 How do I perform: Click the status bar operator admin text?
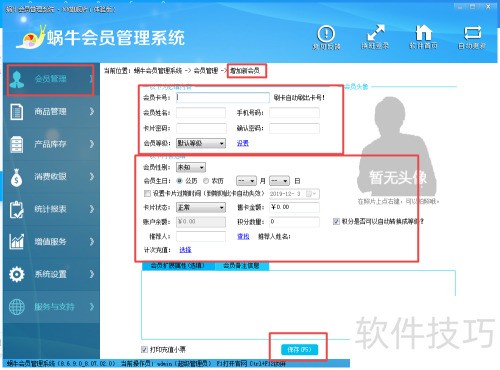(x=167, y=363)
